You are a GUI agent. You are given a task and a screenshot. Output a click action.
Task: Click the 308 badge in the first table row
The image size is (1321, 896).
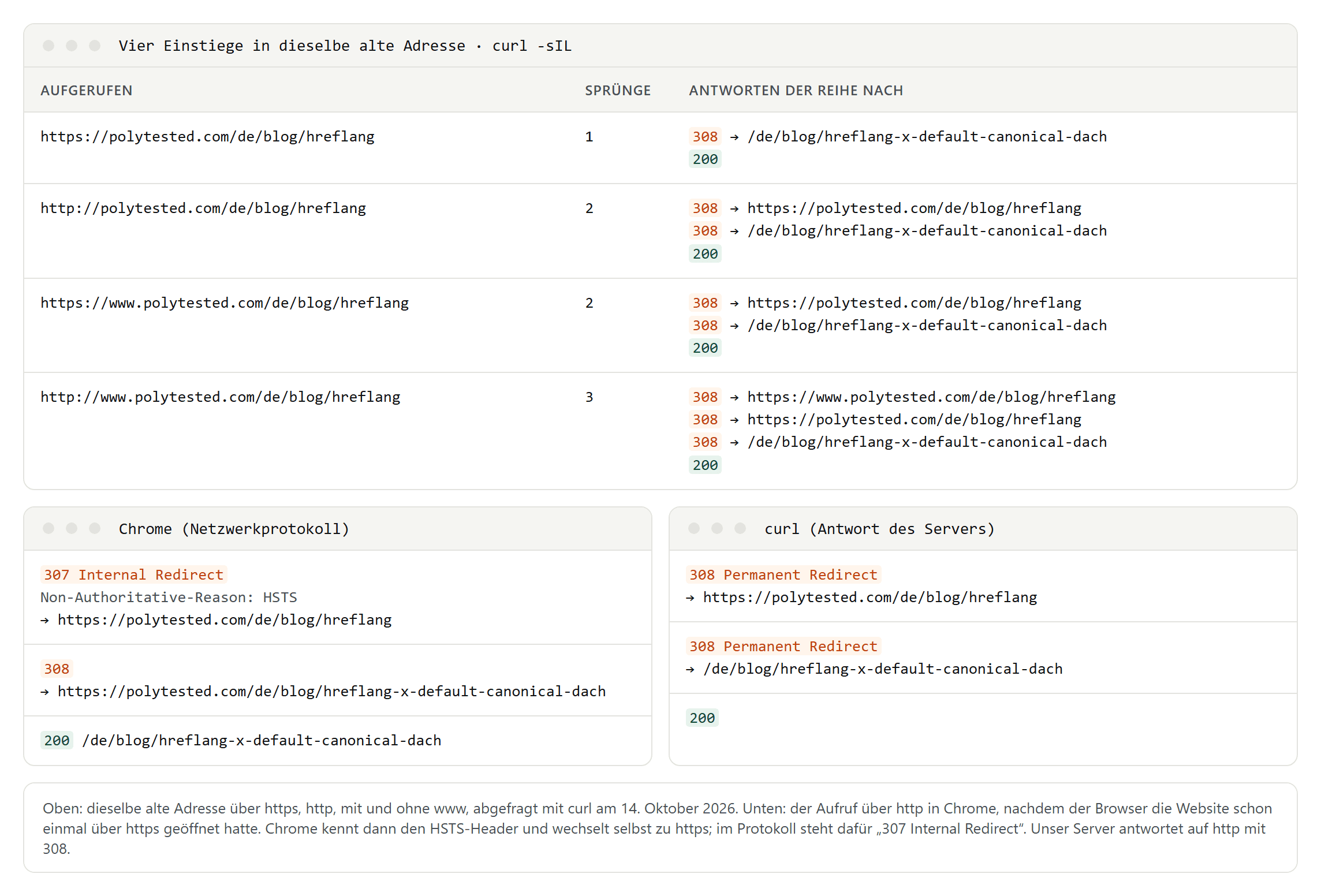[x=705, y=137]
